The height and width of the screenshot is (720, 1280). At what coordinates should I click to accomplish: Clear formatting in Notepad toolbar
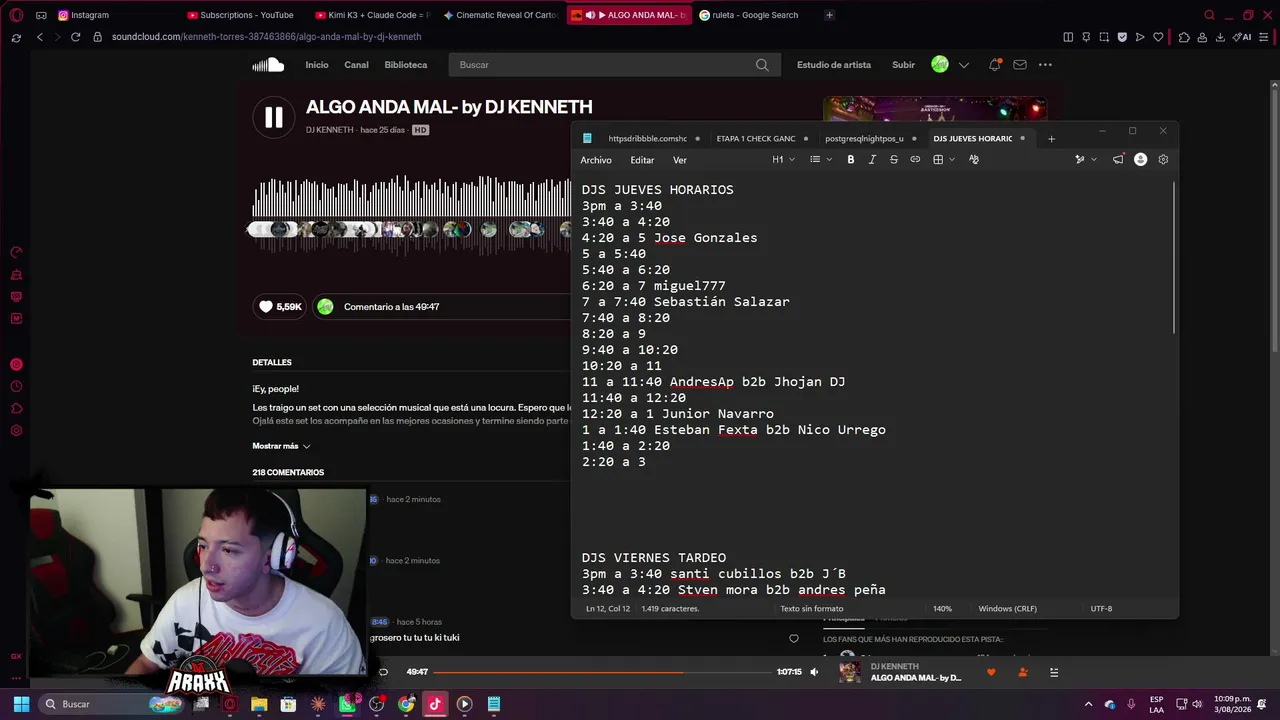click(974, 160)
